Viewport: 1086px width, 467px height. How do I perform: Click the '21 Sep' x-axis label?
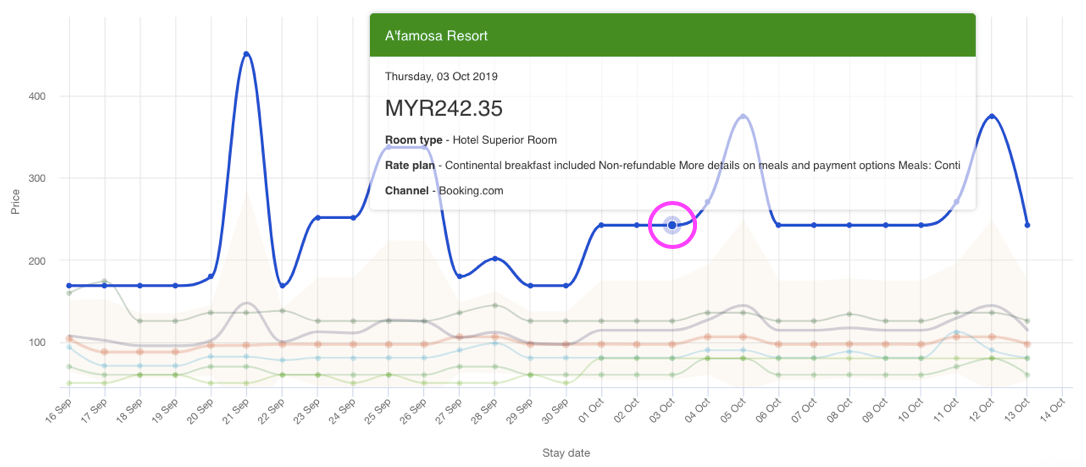coord(238,413)
